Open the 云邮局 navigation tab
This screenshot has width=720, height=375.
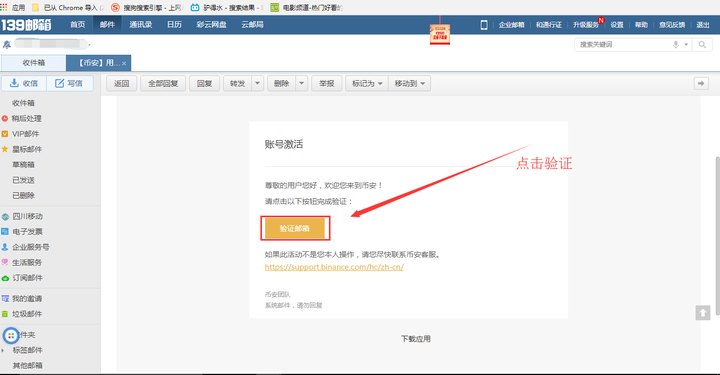[x=252, y=25]
